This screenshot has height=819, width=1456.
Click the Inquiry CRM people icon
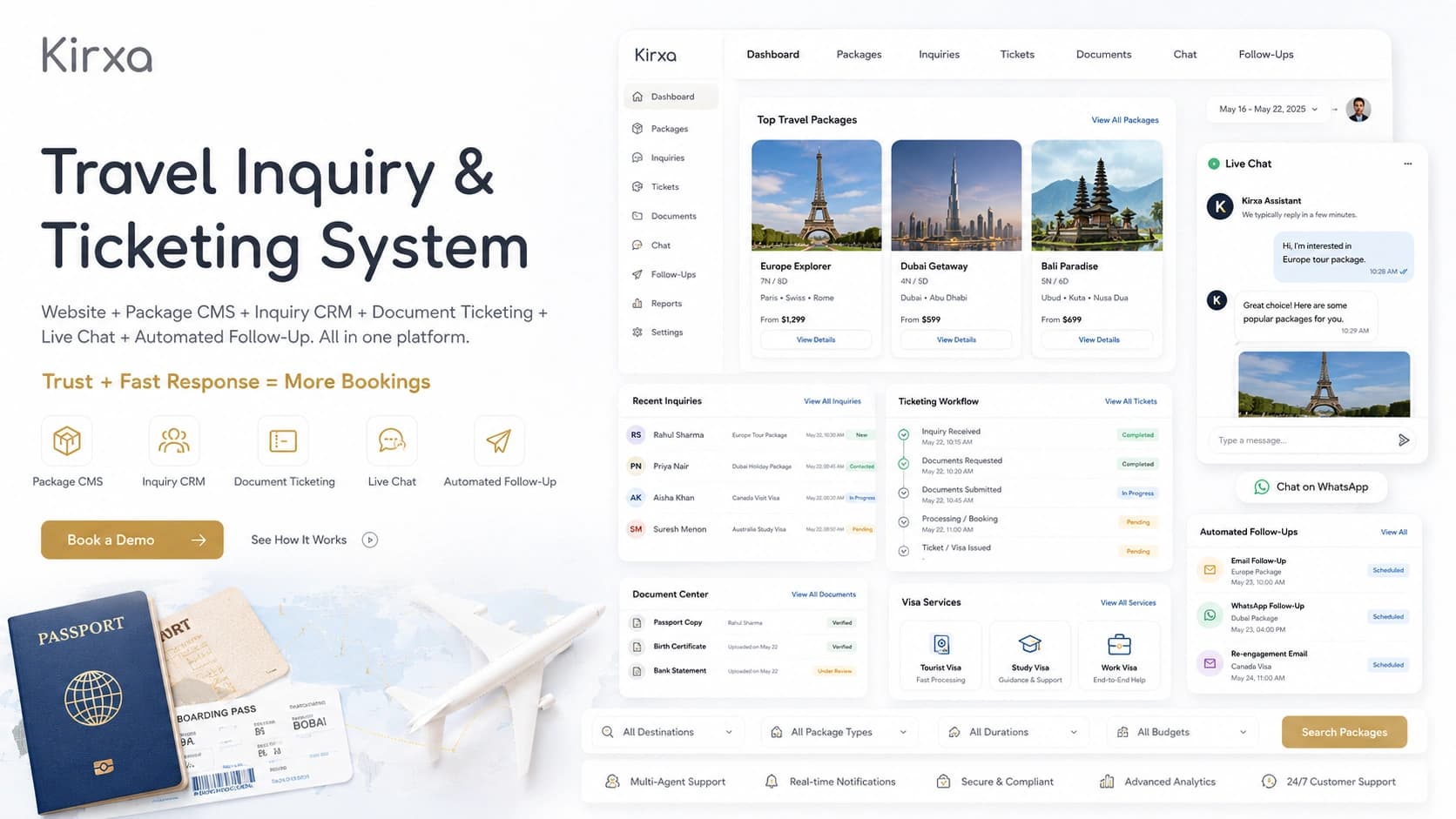(173, 441)
